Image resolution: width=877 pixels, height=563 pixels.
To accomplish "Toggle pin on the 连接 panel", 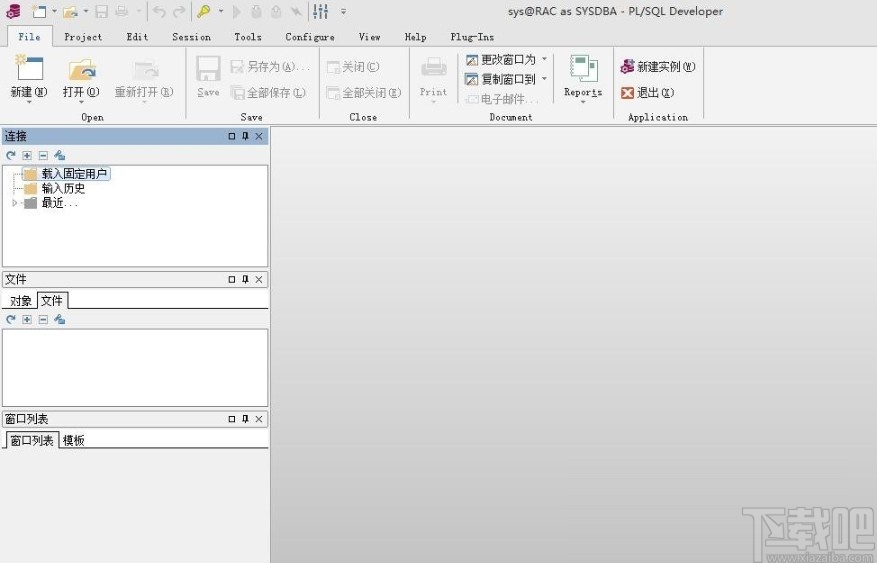I will tap(245, 136).
